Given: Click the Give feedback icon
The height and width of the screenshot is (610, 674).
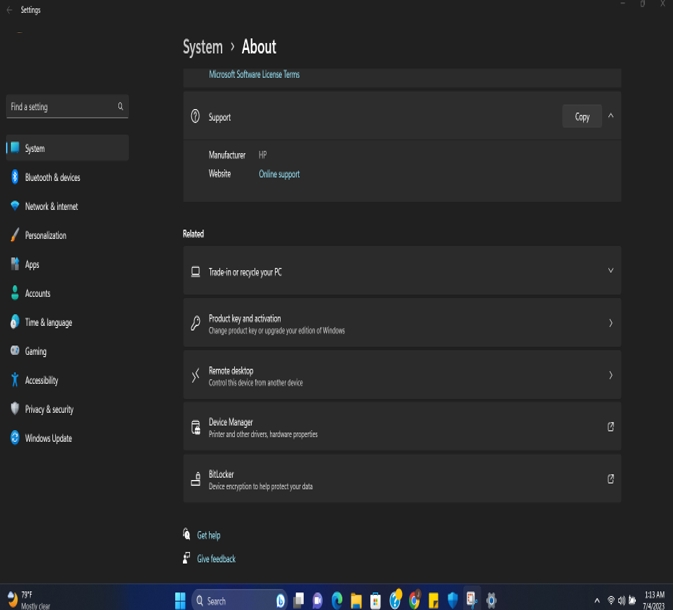Looking at the screenshot, I should point(187,558).
